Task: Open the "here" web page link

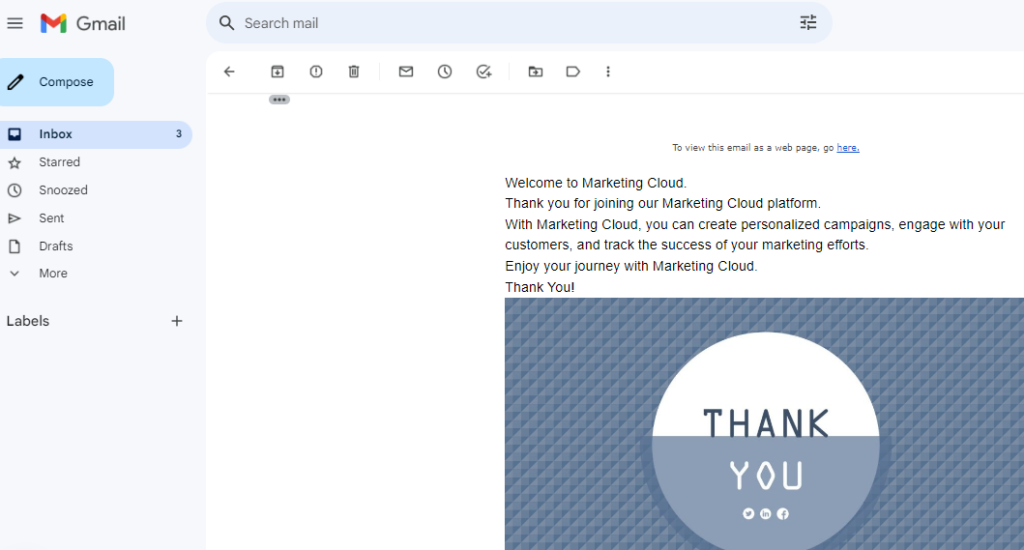Action: point(847,148)
